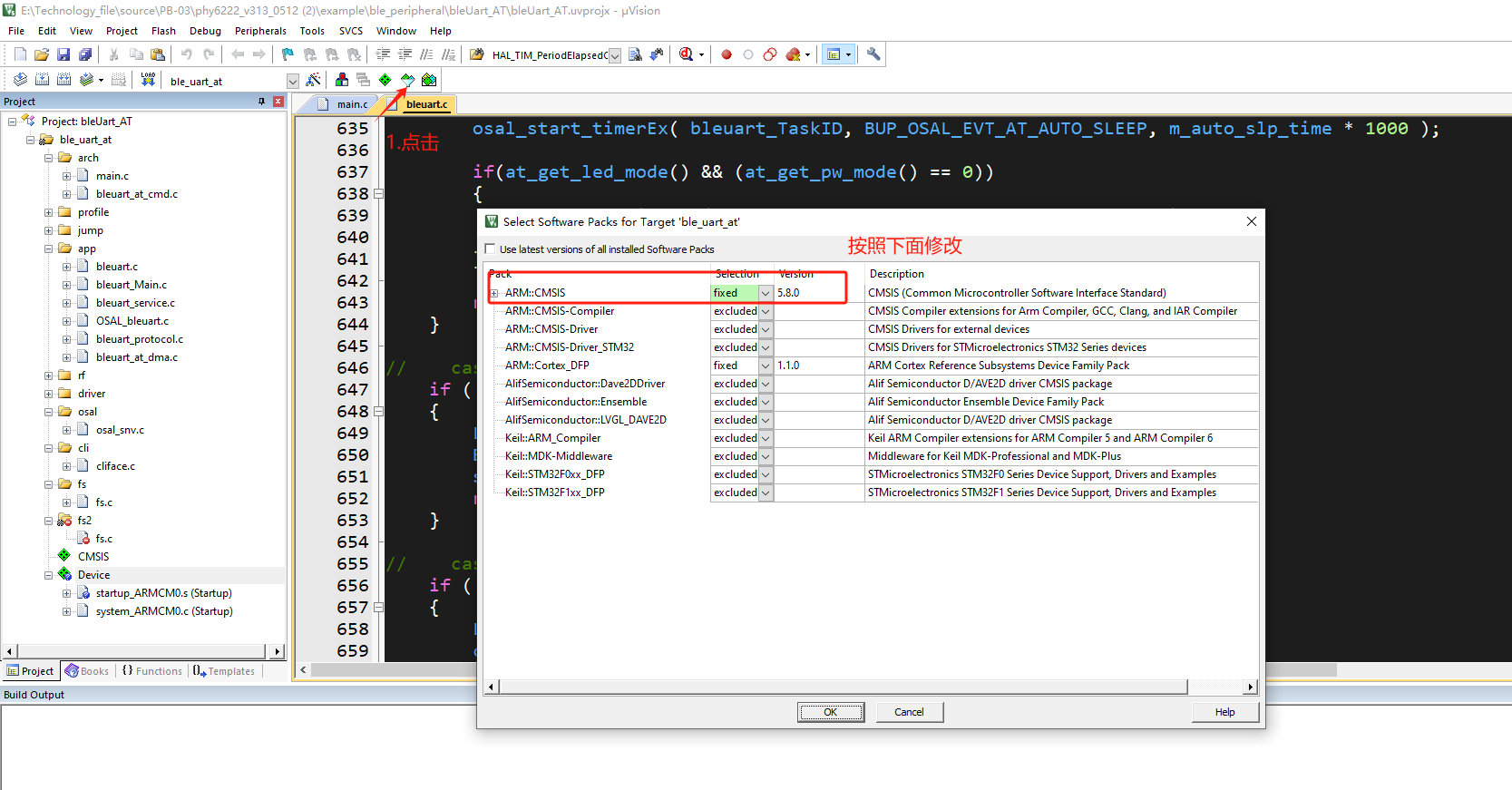Collapse the arch folder in project tree
This screenshot has width=1512, height=790.
tap(49, 158)
